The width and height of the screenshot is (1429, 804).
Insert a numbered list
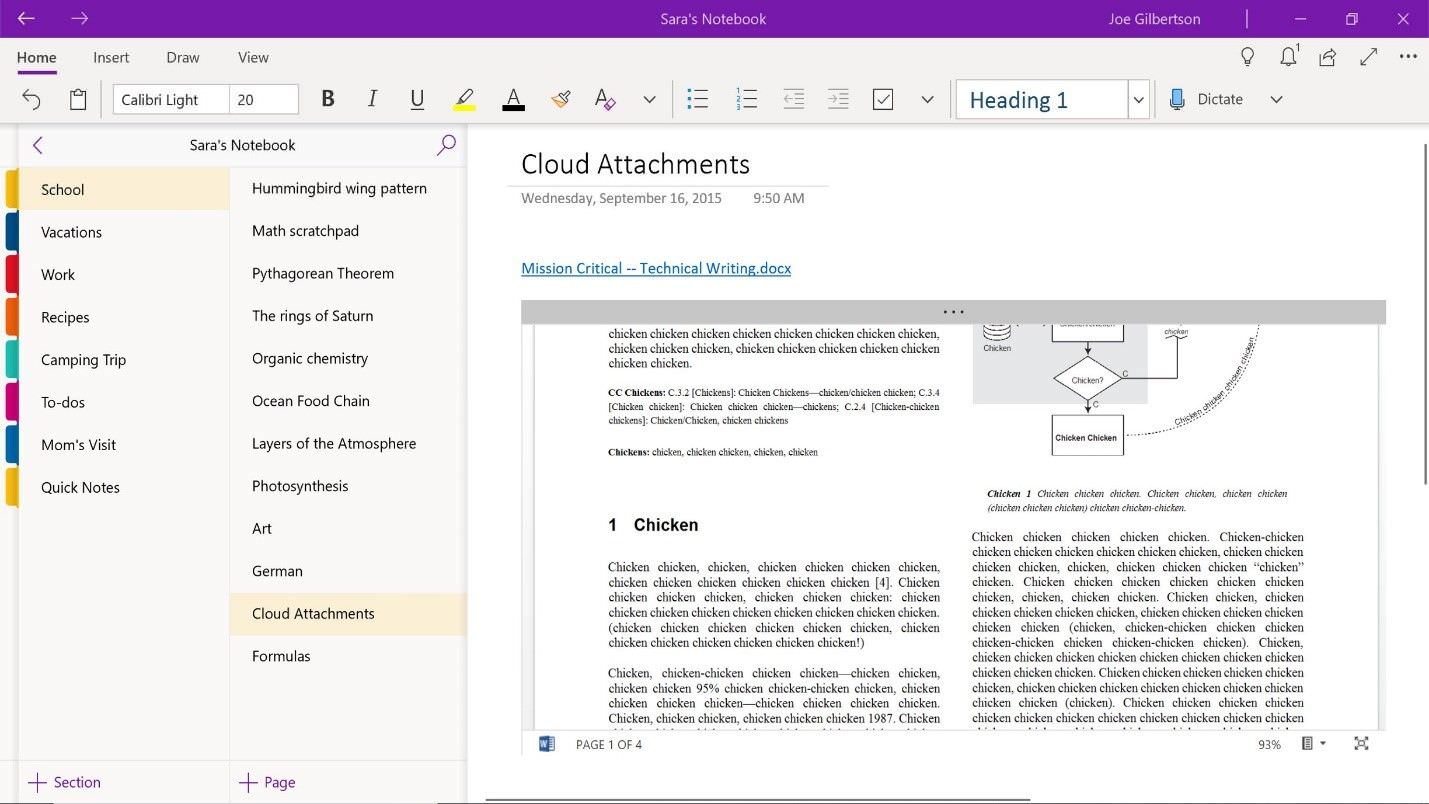pos(746,99)
